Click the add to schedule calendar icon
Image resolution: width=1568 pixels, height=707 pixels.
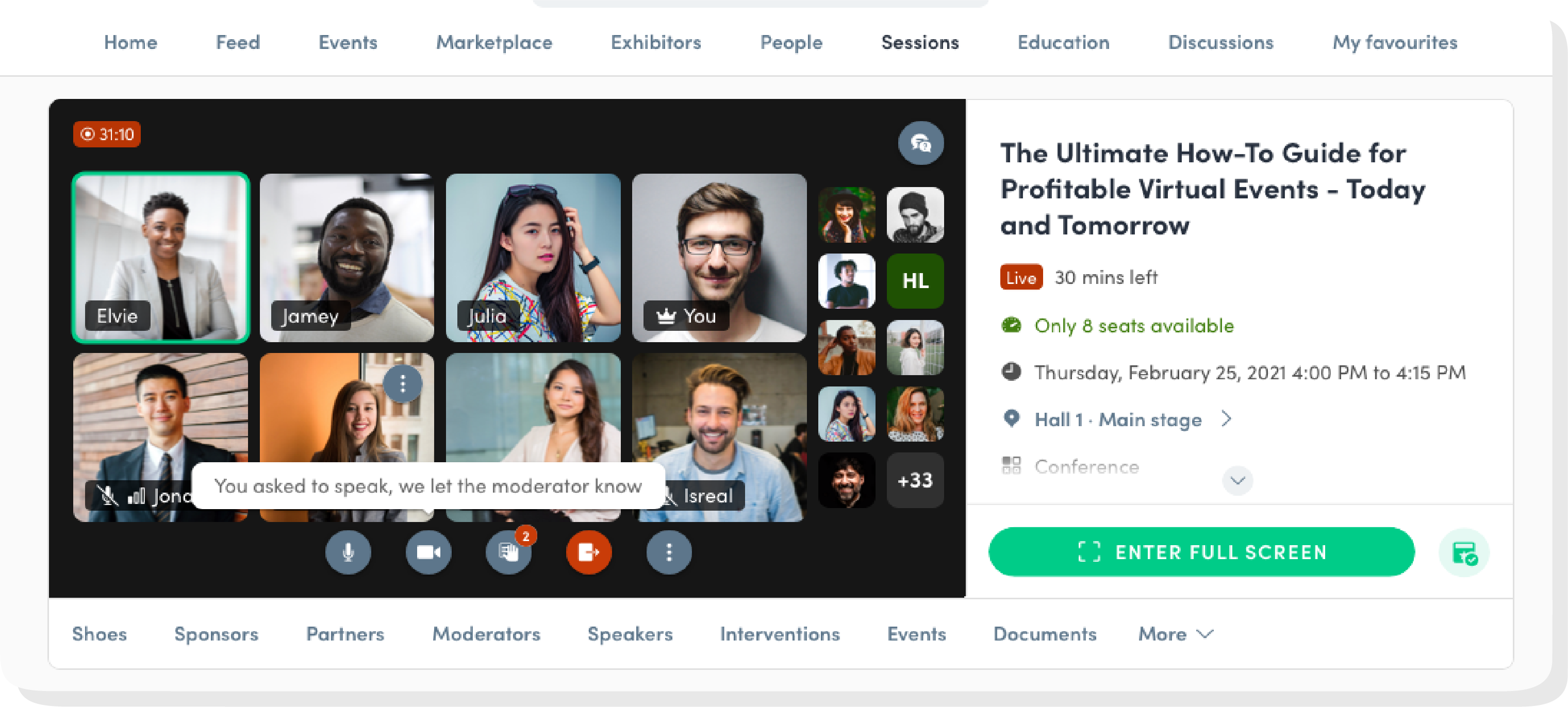tap(1464, 552)
